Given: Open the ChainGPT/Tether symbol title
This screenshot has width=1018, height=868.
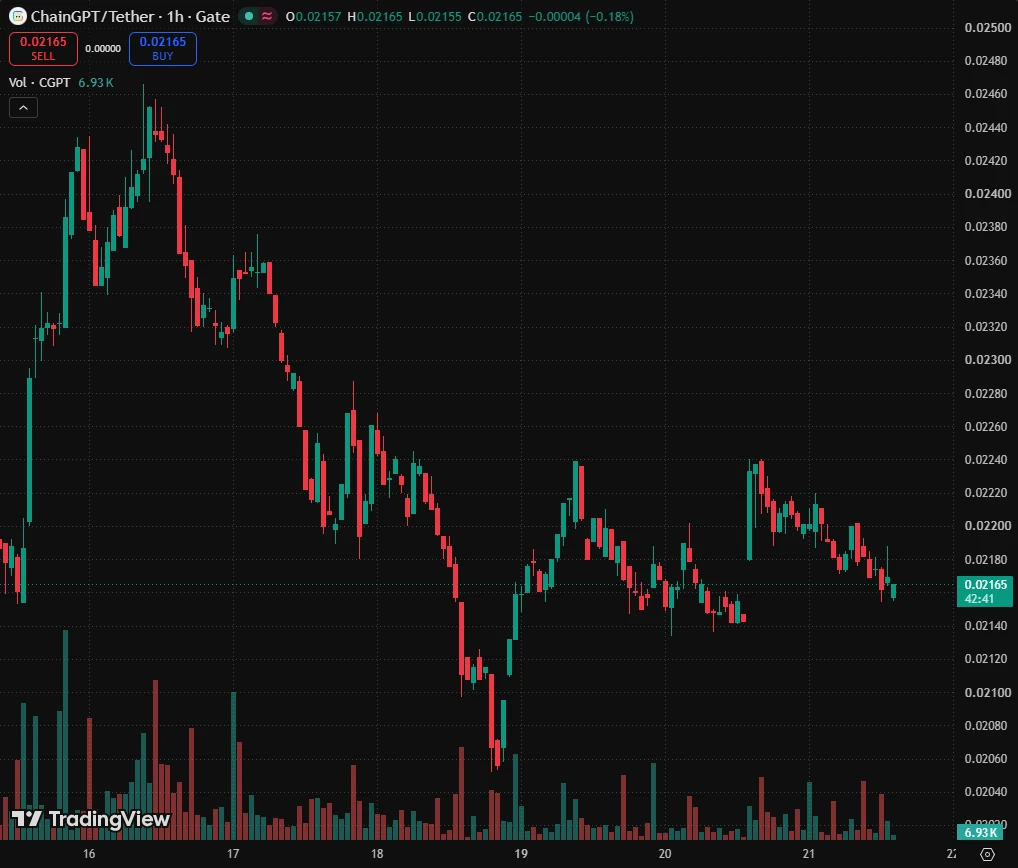Looking at the screenshot, I should (130, 16).
